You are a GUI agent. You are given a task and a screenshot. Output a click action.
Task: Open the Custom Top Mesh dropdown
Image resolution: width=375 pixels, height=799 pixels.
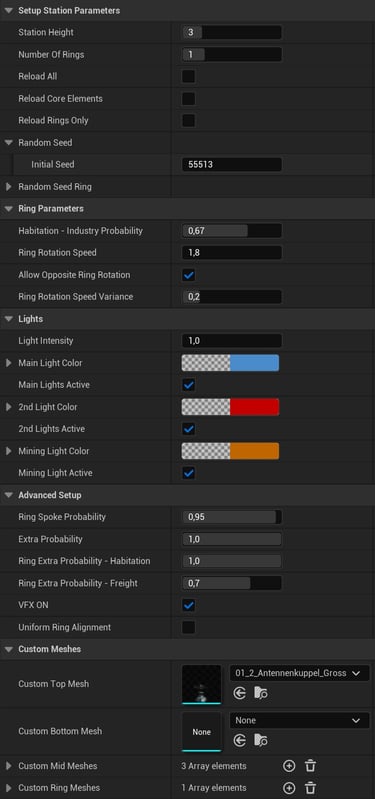[300, 673]
